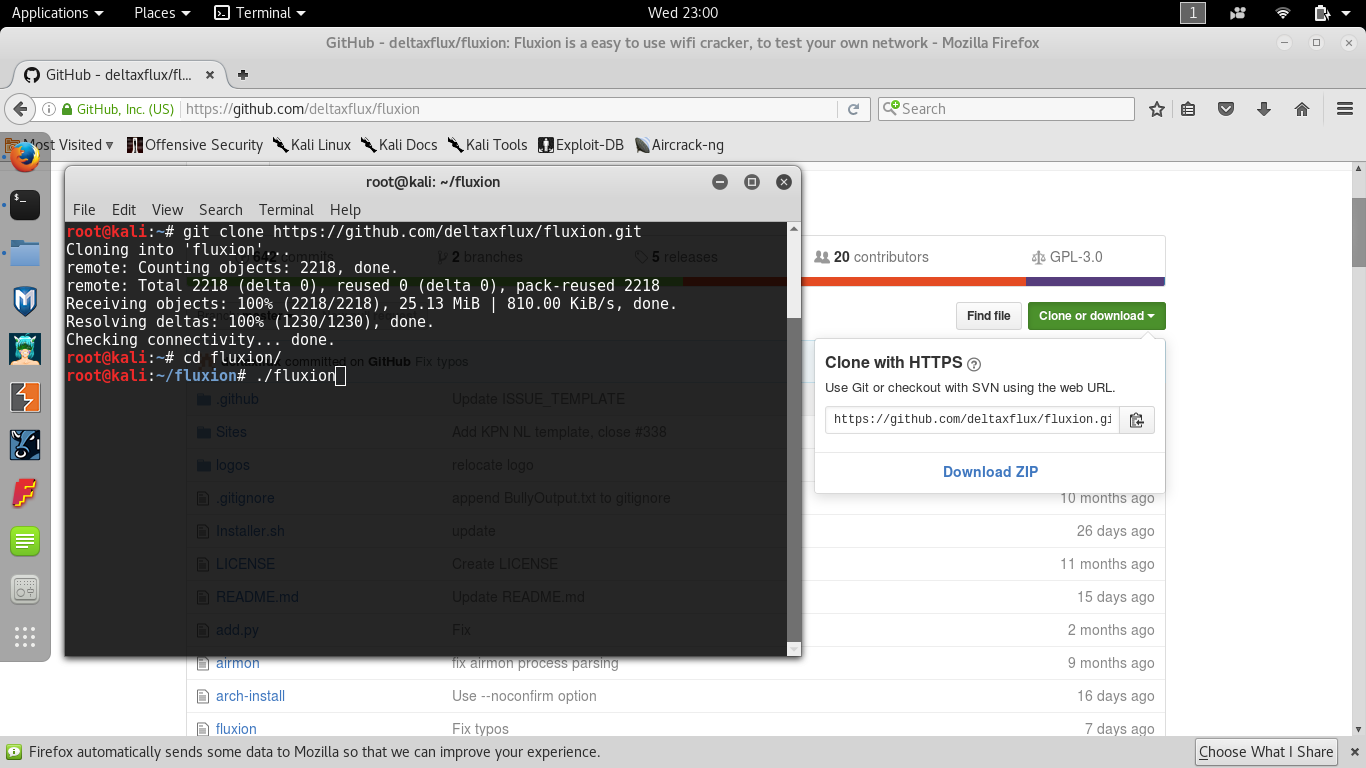Open arch-install file link
Image resolution: width=1366 pixels, height=768 pixels.
(250, 696)
